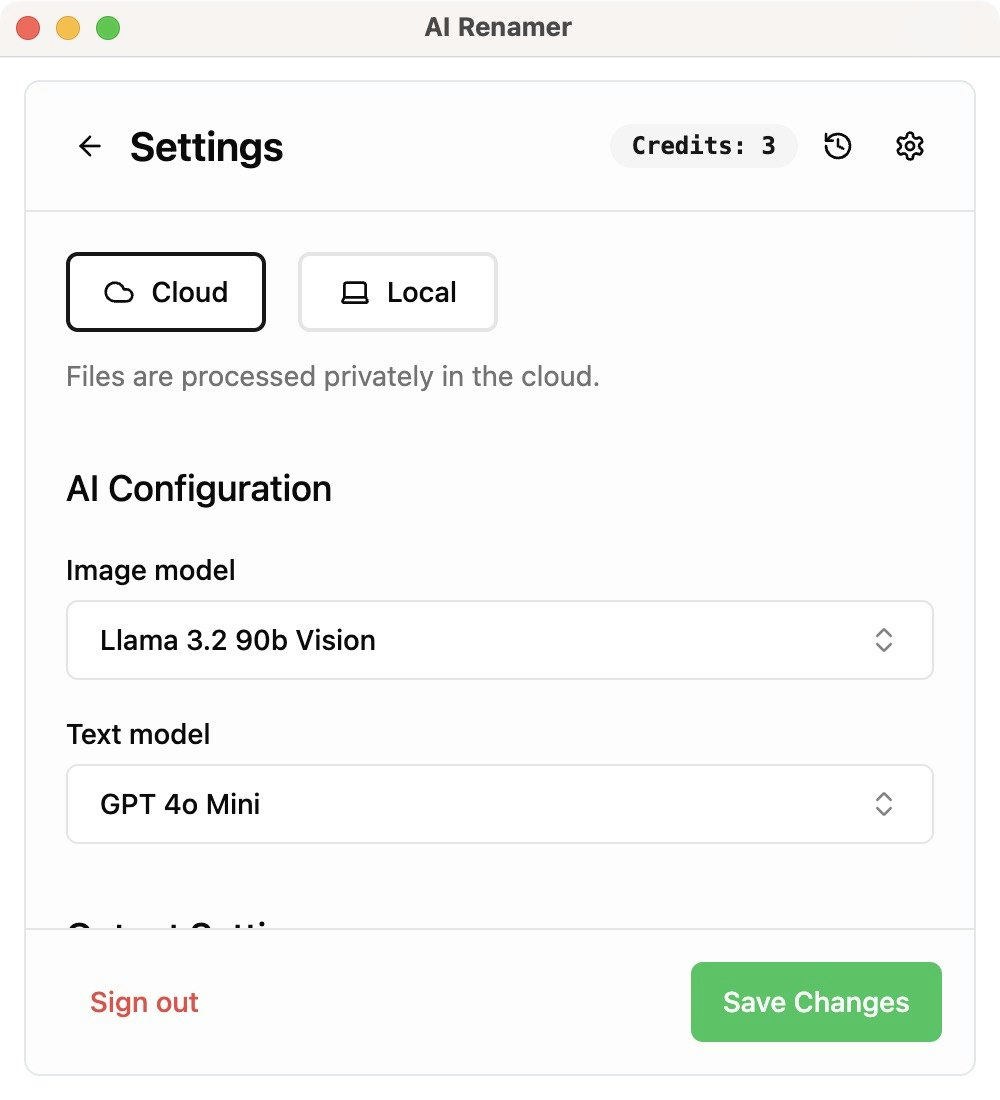Click the Settings page heading

(206, 147)
